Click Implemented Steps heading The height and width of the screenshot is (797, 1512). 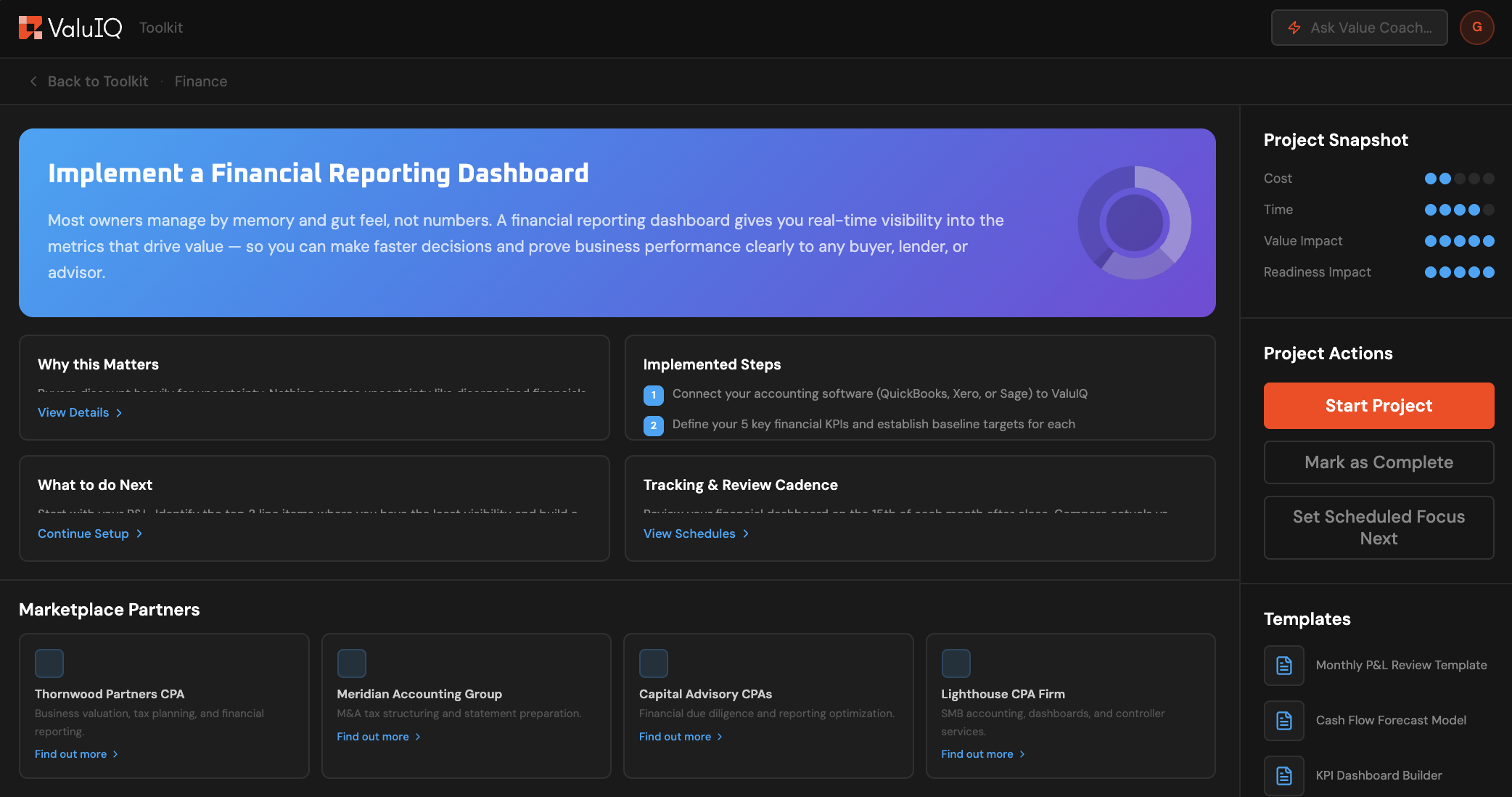(x=712, y=364)
